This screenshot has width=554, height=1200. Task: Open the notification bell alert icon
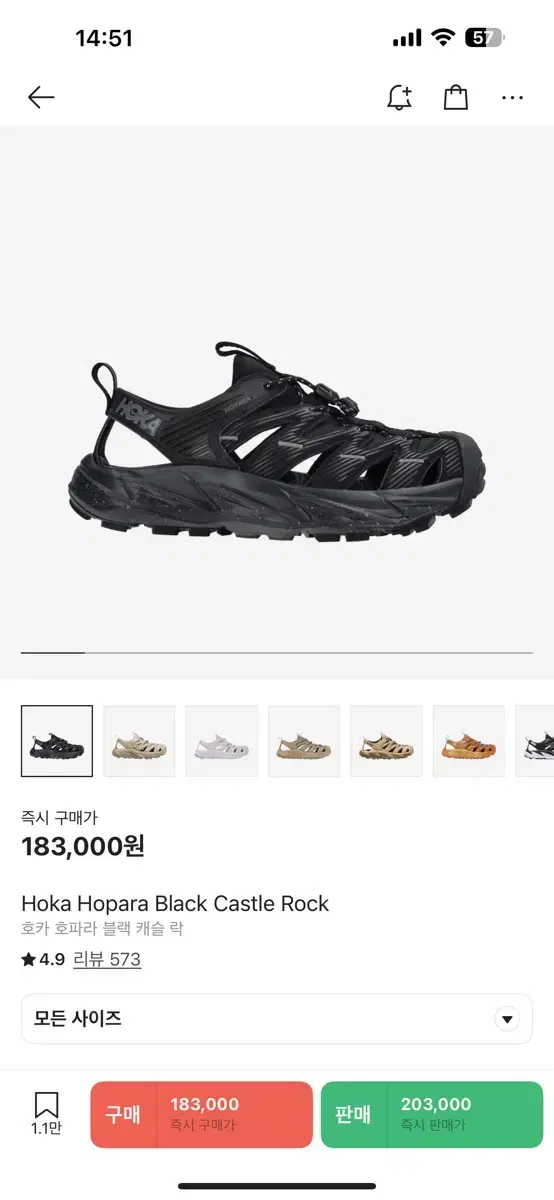[x=399, y=97]
